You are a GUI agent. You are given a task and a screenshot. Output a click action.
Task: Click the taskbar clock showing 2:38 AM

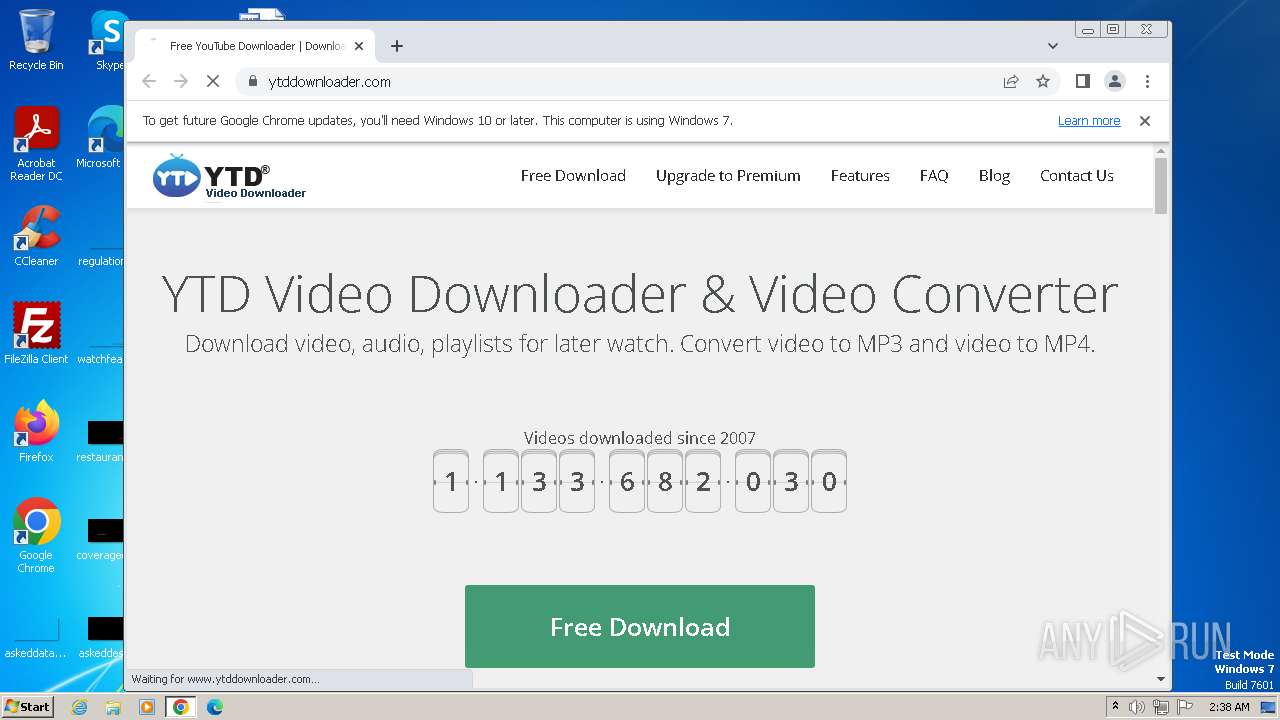click(x=1229, y=707)
